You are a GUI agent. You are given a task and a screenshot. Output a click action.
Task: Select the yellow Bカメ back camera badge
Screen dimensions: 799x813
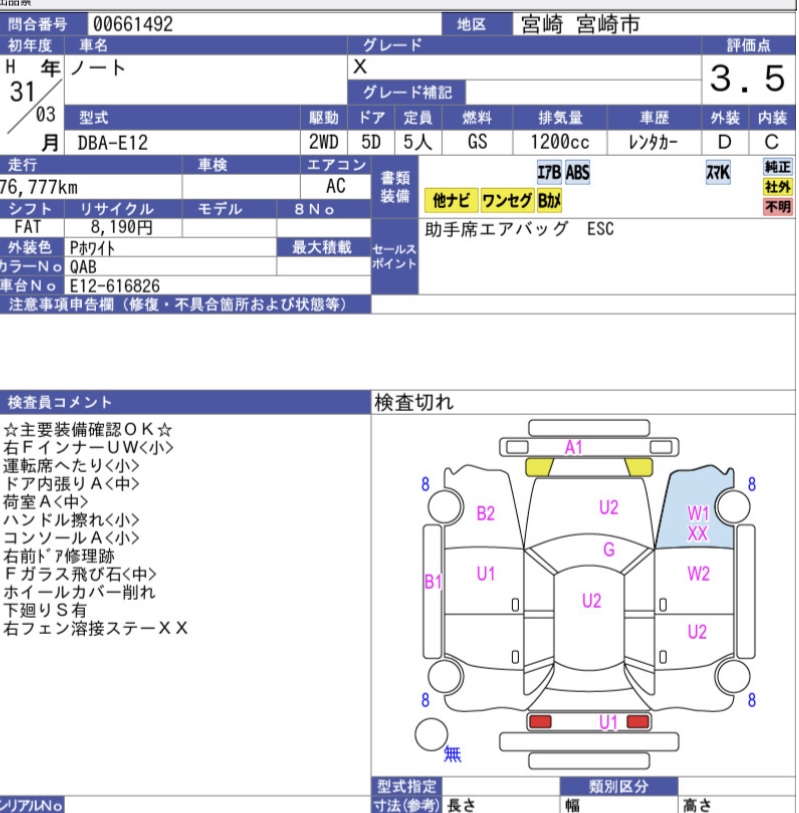[x=550, y=201]
